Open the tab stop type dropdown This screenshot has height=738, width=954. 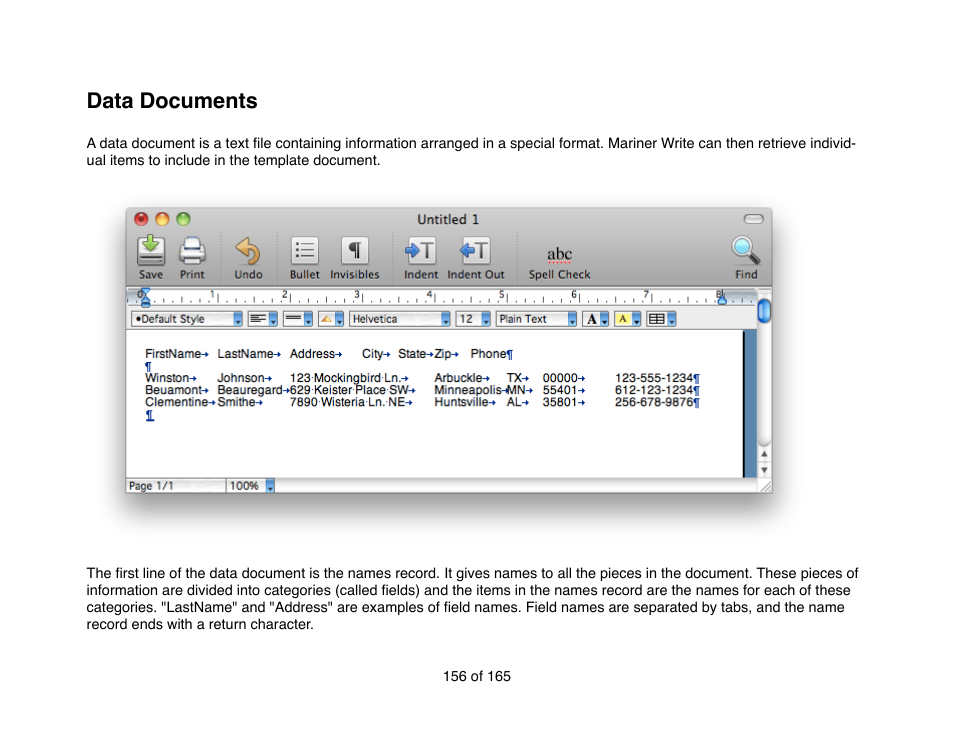coord(331,319)
